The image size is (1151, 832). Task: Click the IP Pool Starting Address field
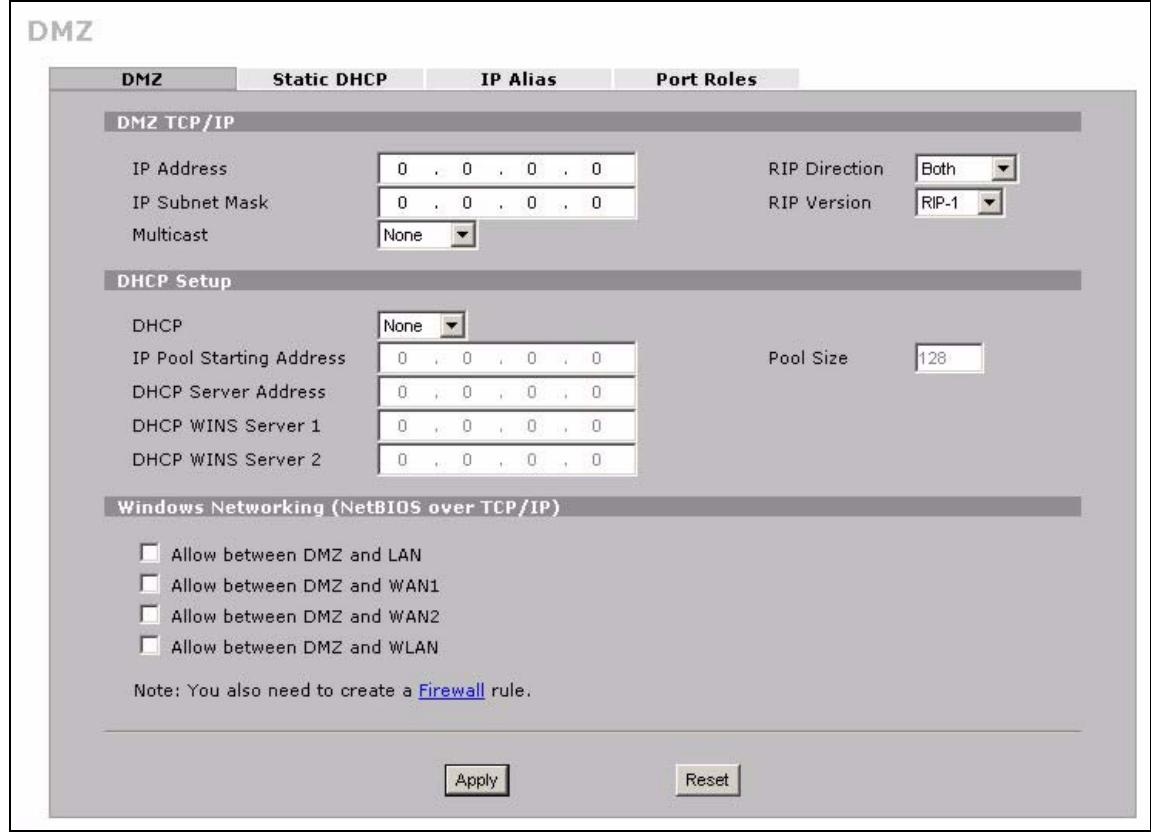click(x=506, y=358)
